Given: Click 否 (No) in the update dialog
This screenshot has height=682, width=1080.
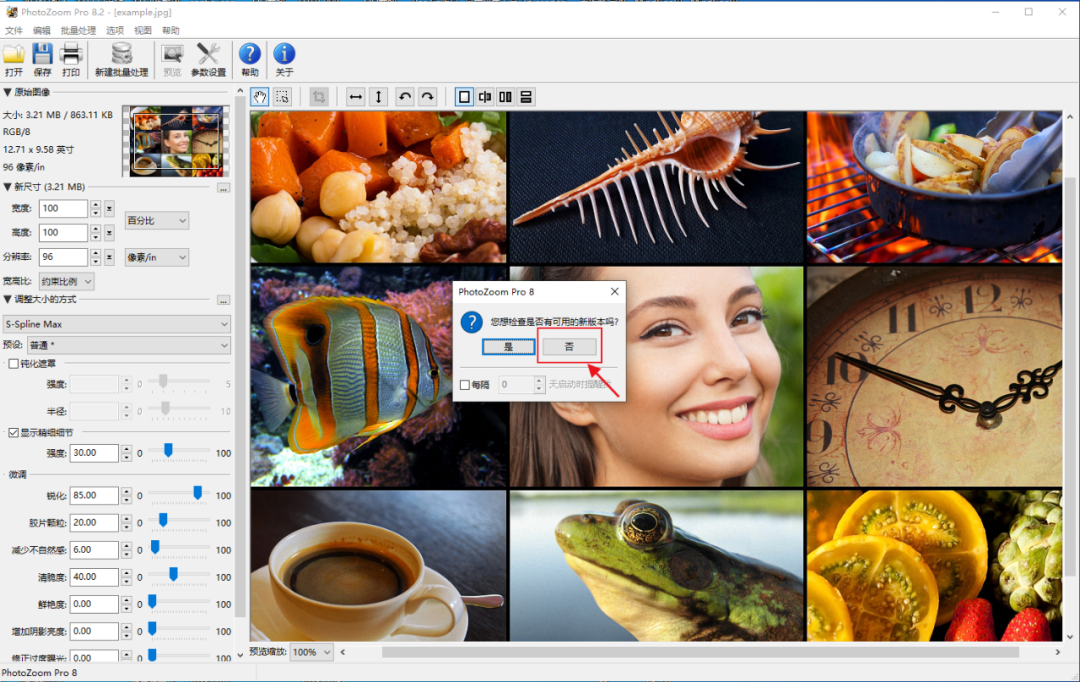Looking at the screenshot, I should coord(569,347).
